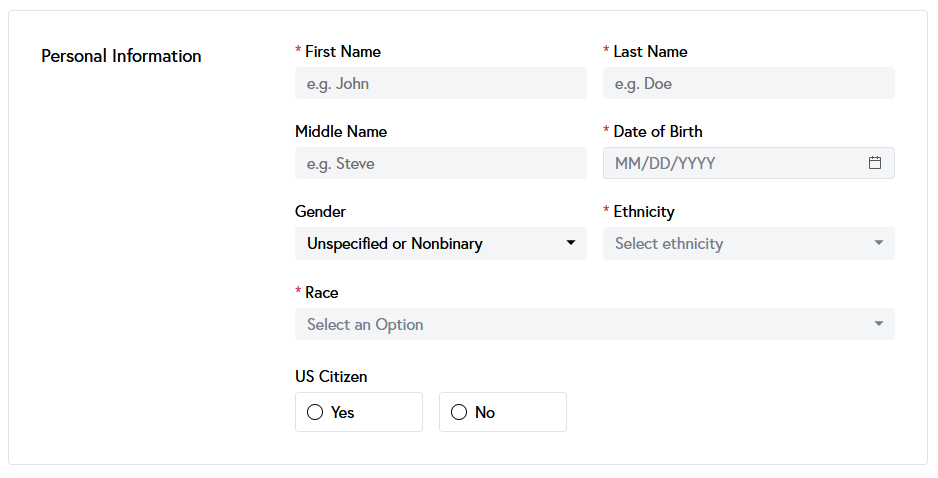Select the Yes radio circle
Image resolution: width=938 pixels, height=478 pixels.
point(315,412)
